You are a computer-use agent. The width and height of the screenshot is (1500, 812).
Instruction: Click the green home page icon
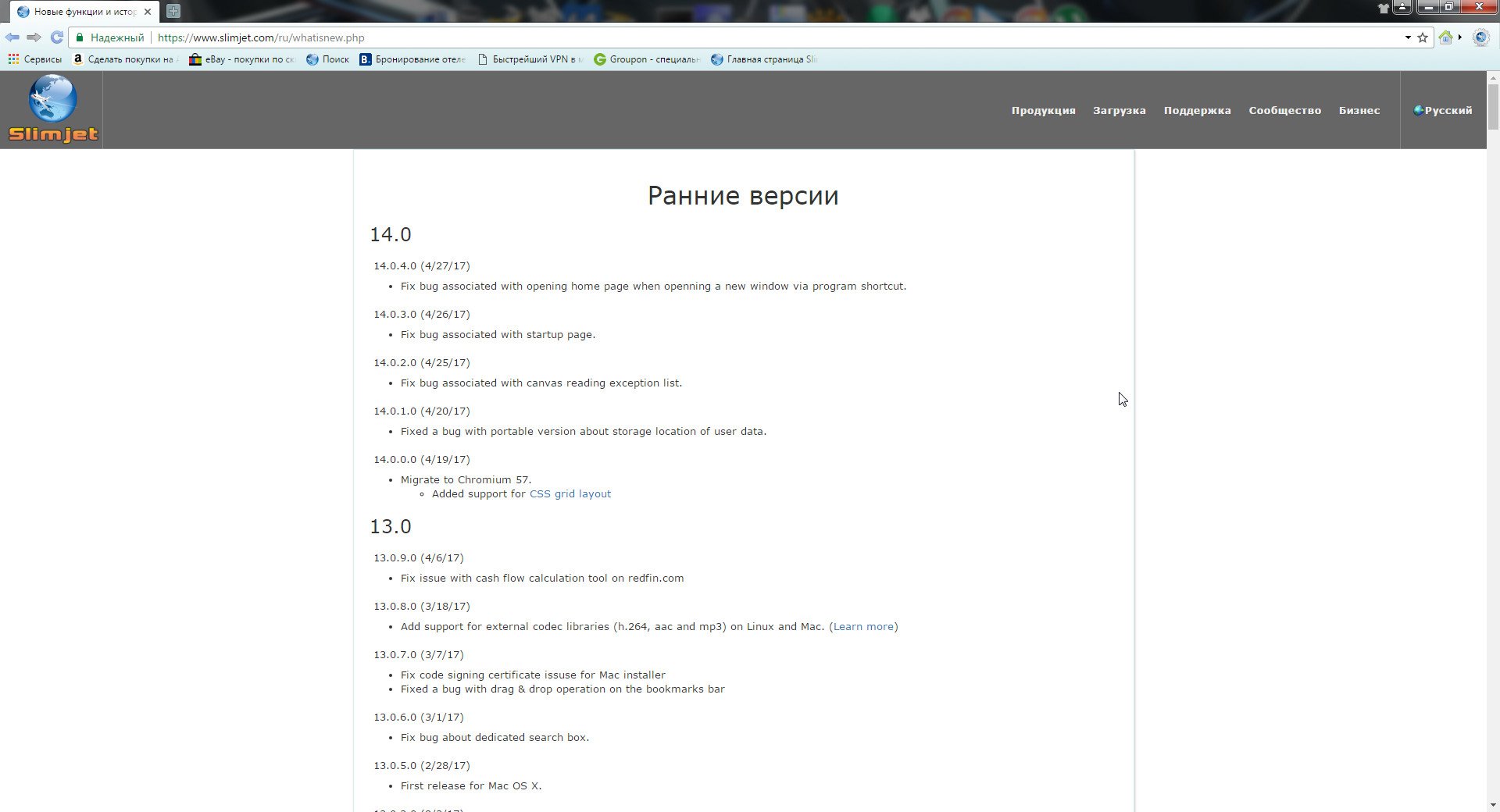coord(1445,37)
